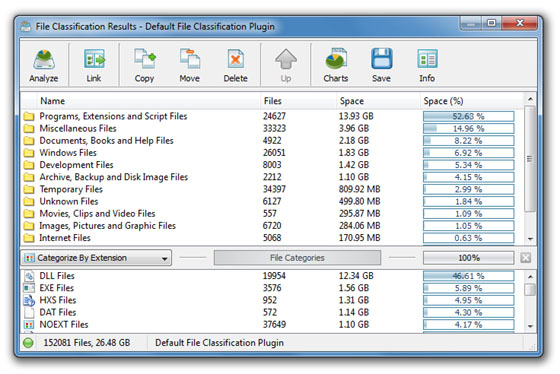Sort by the Space column header
This screenshot has width=560, height=374.
[352, 101]
